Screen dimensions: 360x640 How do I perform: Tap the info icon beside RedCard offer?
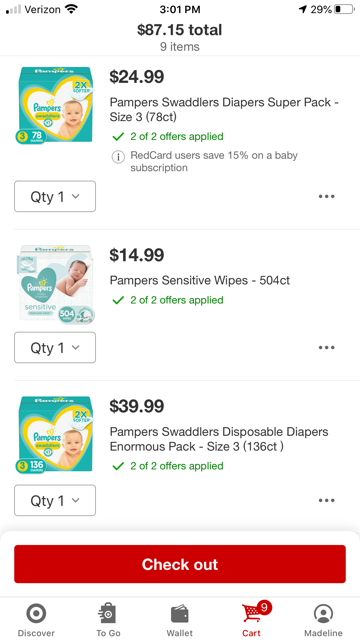coord(118,157)
